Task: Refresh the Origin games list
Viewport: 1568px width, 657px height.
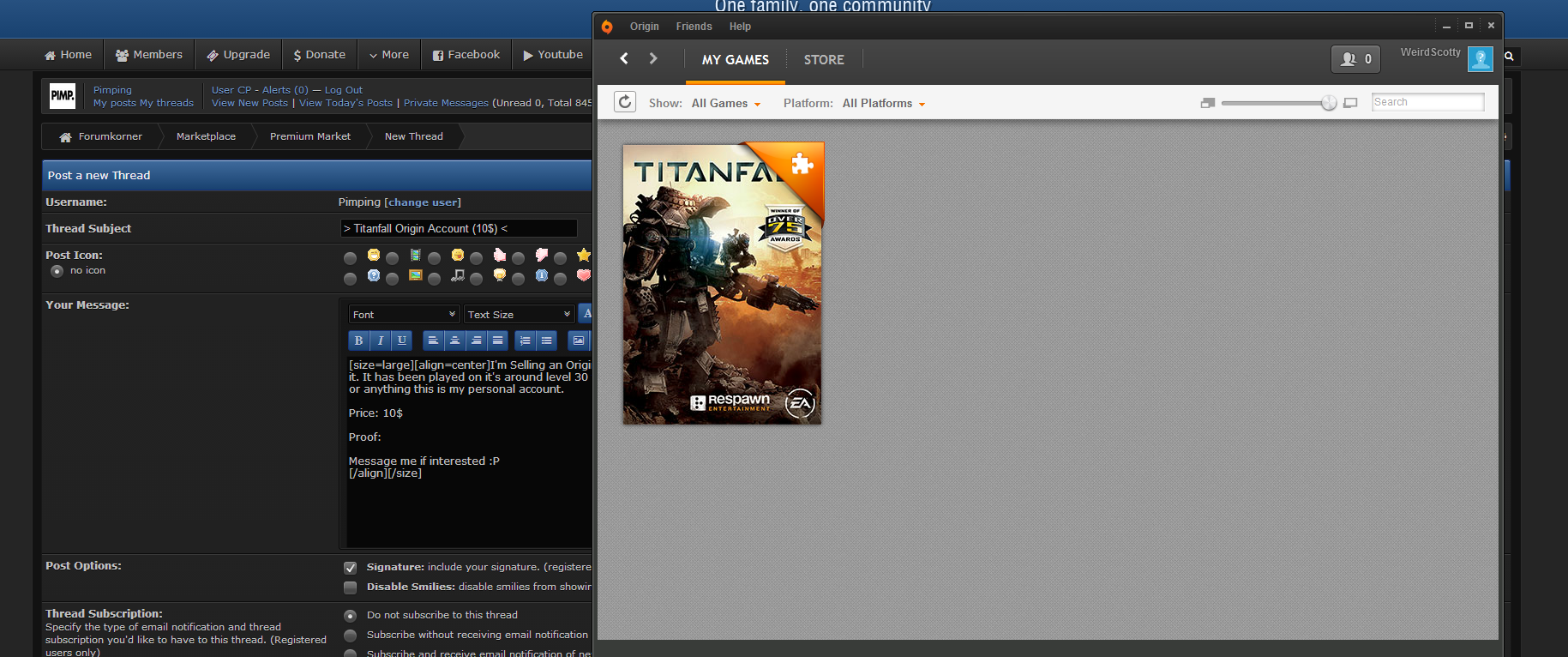Action: tap(625, 102)
